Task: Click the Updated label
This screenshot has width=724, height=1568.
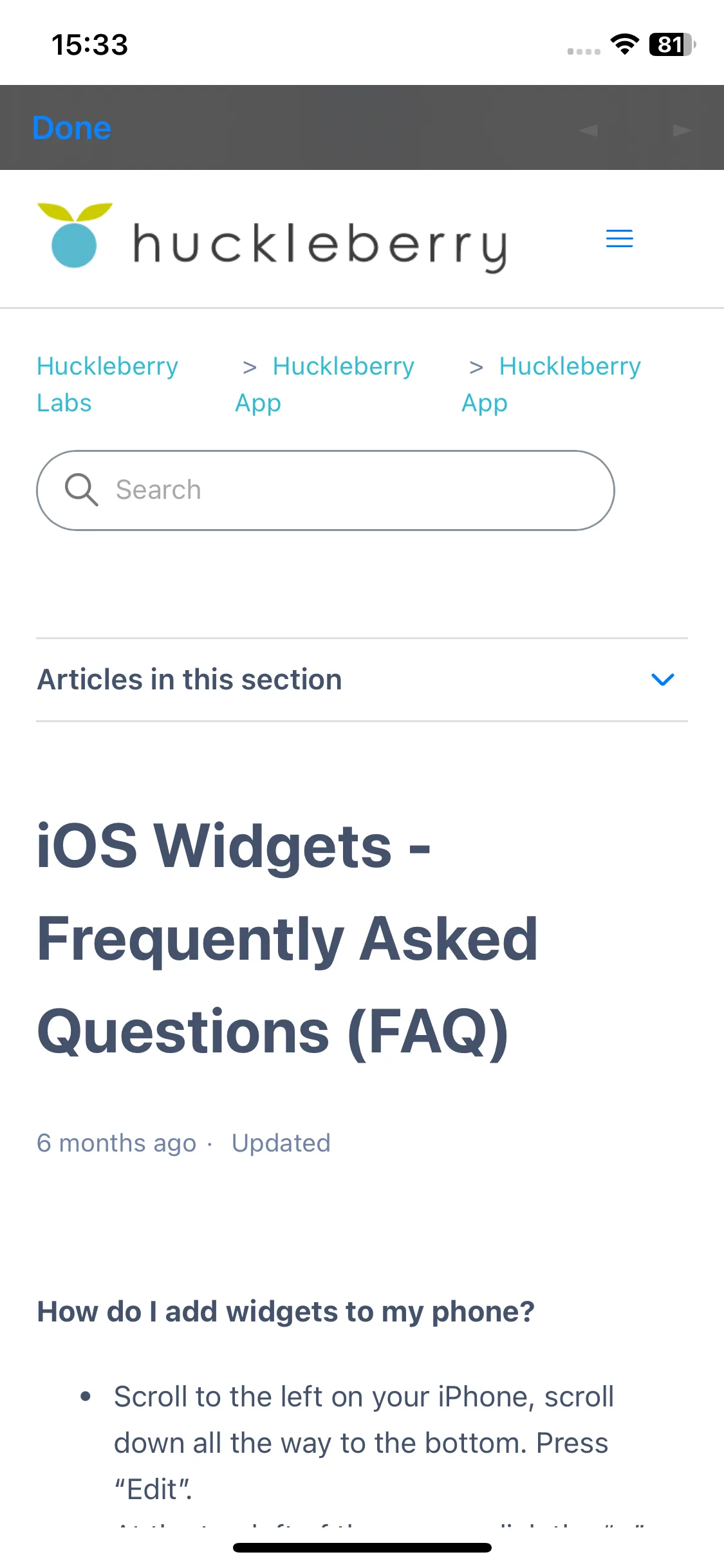Action: coord(281,1143)
